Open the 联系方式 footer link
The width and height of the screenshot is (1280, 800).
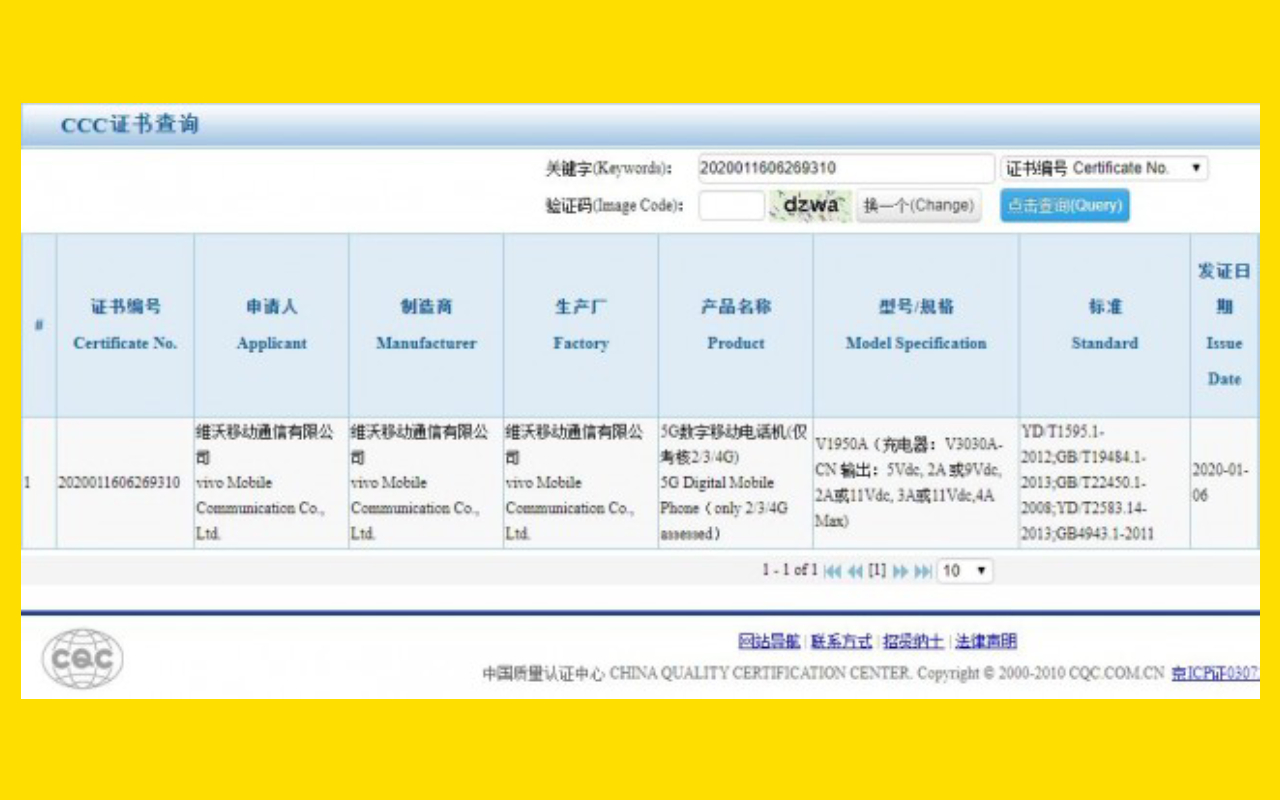841,641
